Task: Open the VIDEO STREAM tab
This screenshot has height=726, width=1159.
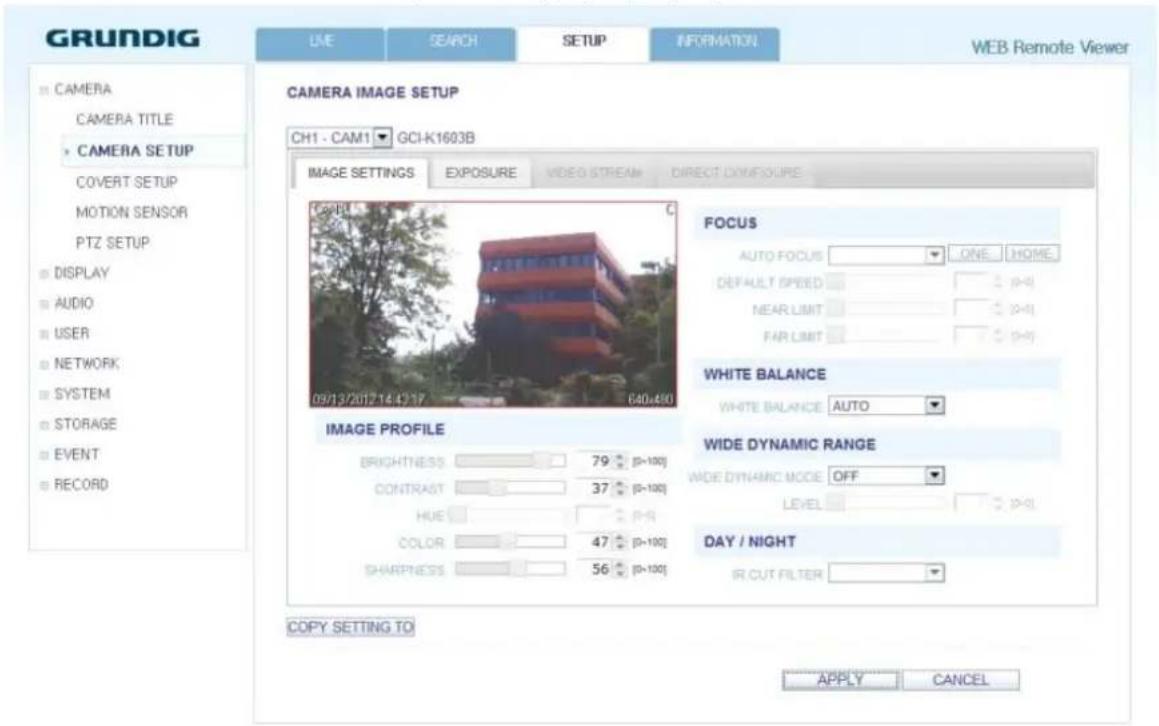Action: (x=594, y=173)
